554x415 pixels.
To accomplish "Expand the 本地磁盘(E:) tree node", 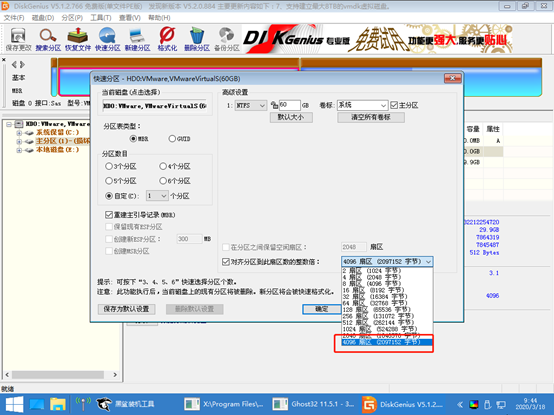I will (19, 150).
